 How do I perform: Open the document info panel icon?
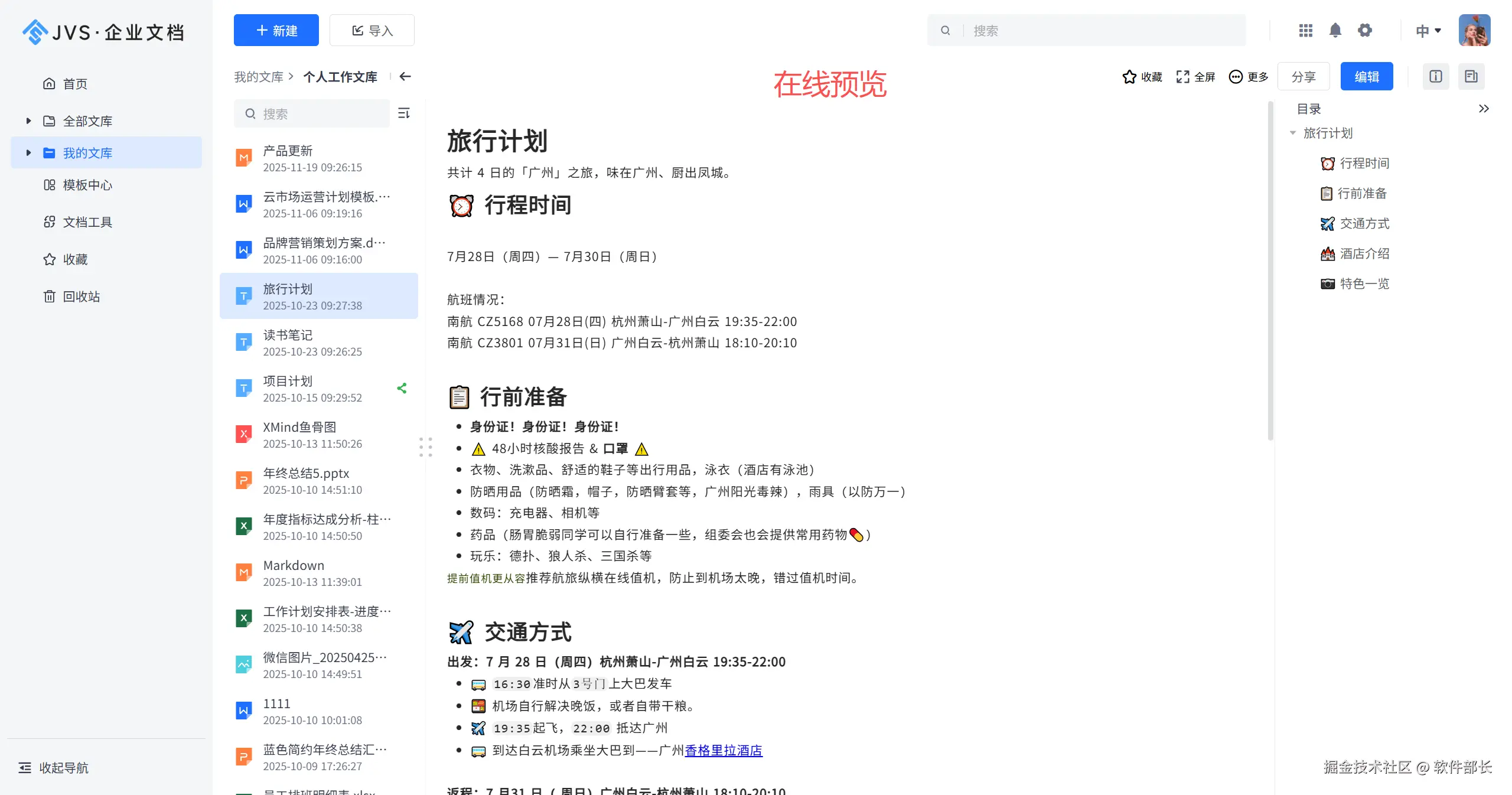coord(1435,76)
